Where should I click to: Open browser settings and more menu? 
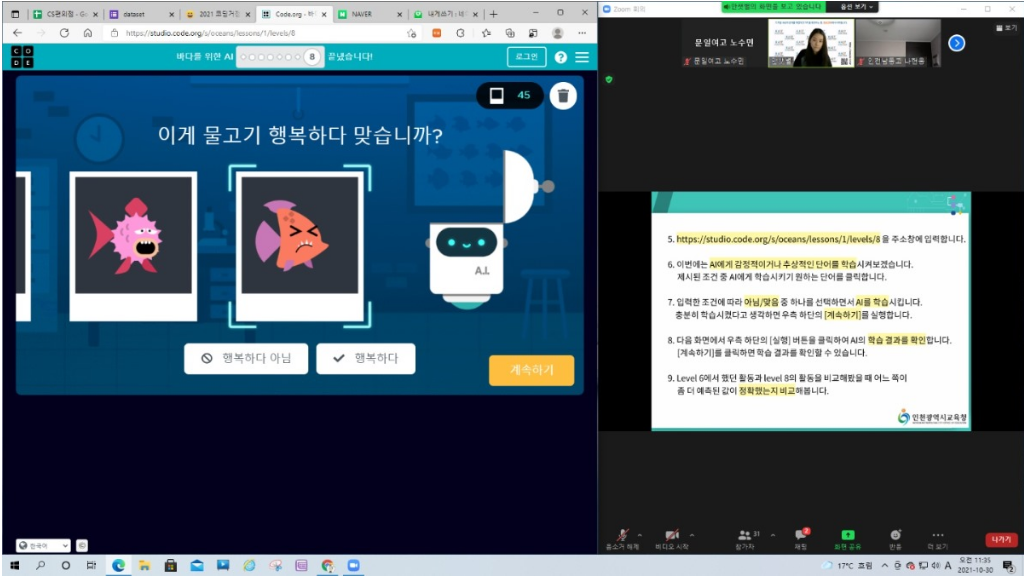pos(582,33)
